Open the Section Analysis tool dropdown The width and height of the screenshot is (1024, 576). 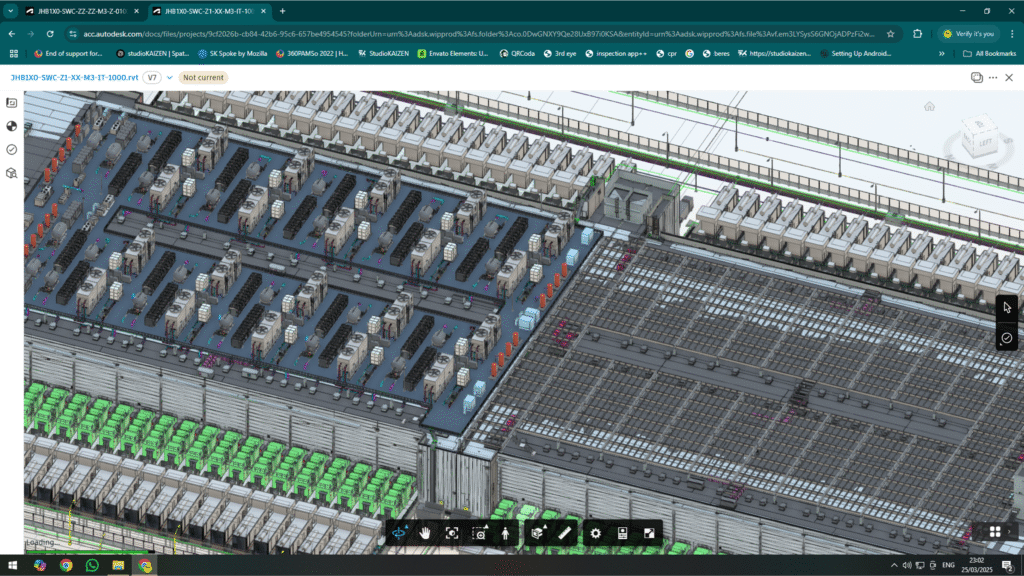[x=540, y=533]
